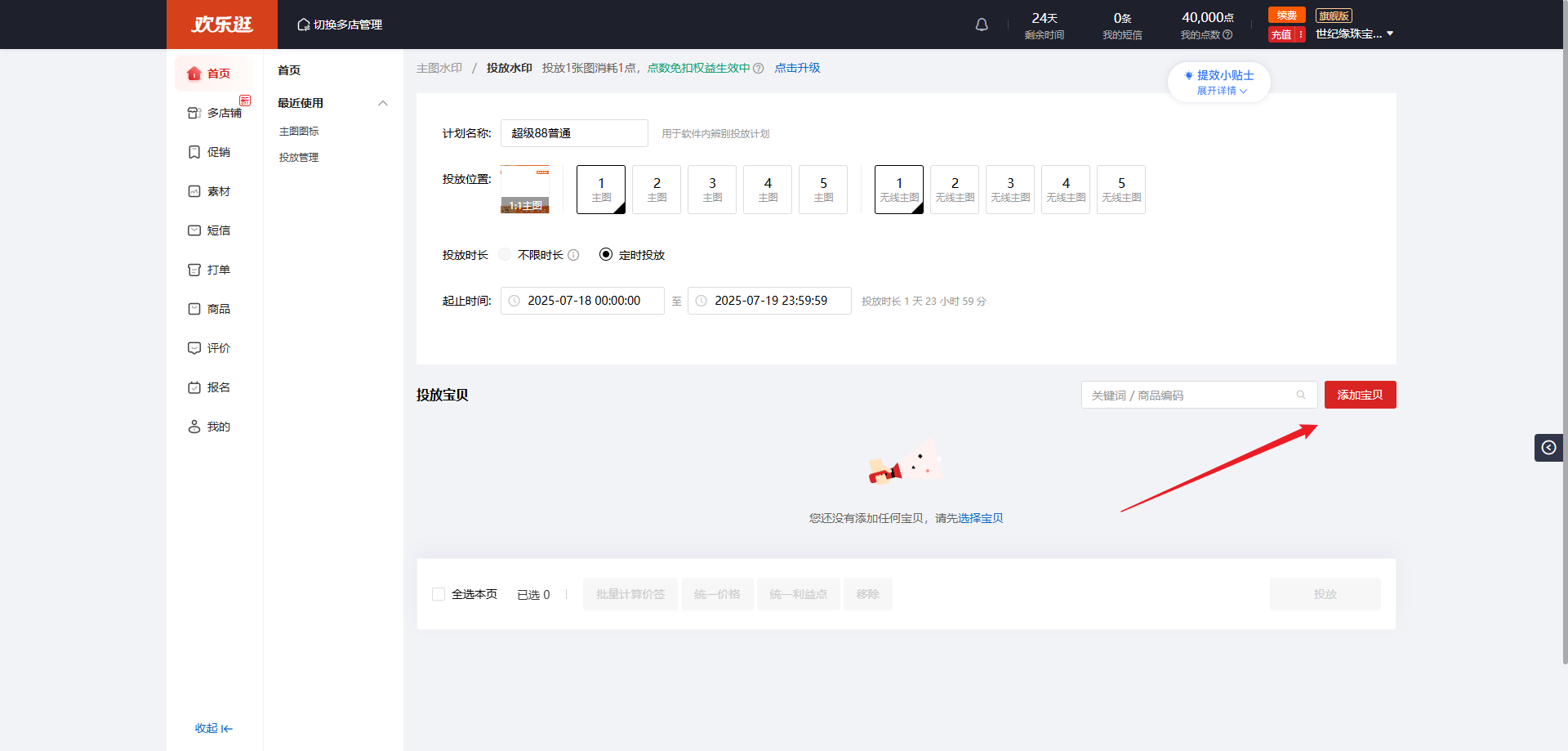
Task: Collapse the 最近使用 section chevron
Action: (383, 103)
